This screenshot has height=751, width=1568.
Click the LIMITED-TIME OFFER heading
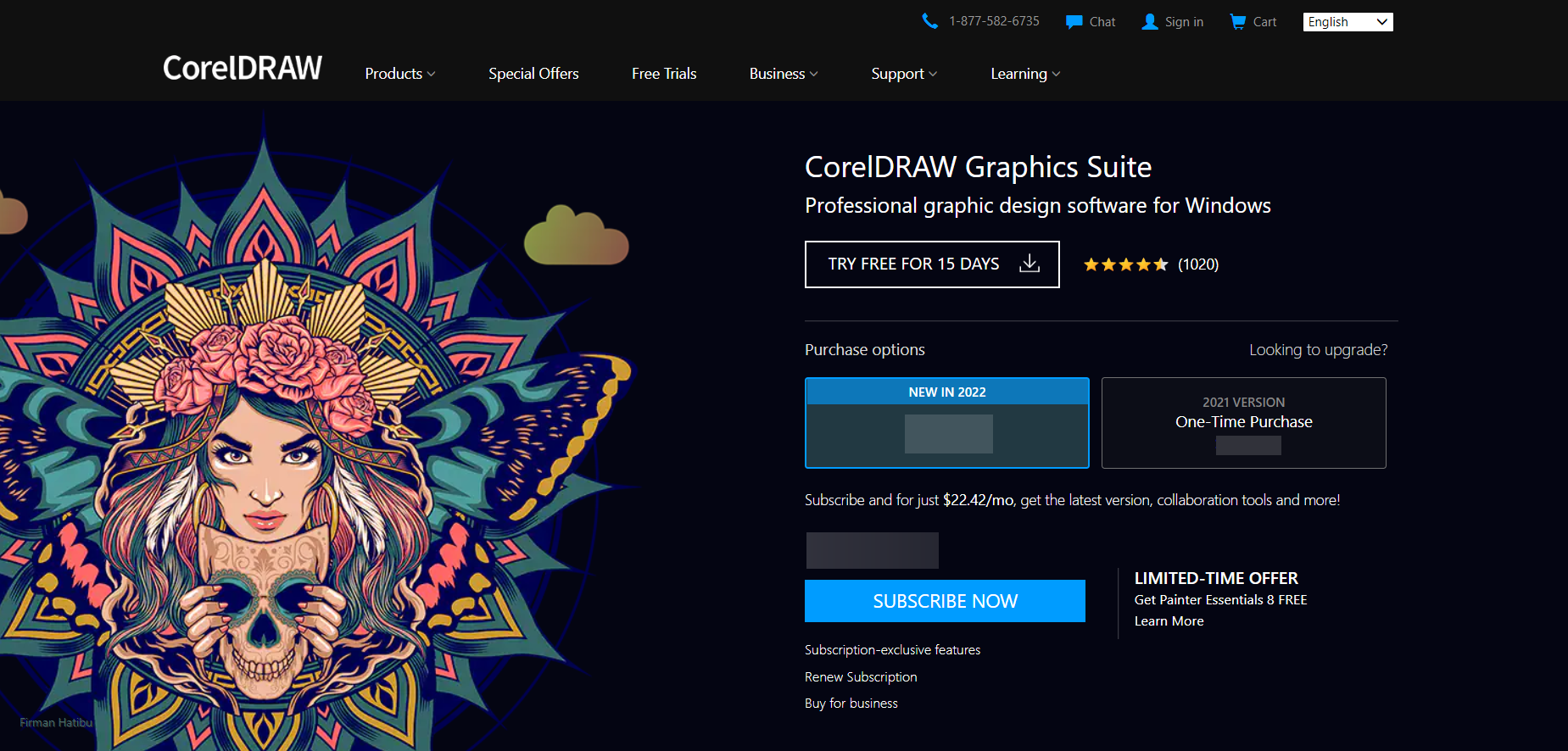(1216, 578)
